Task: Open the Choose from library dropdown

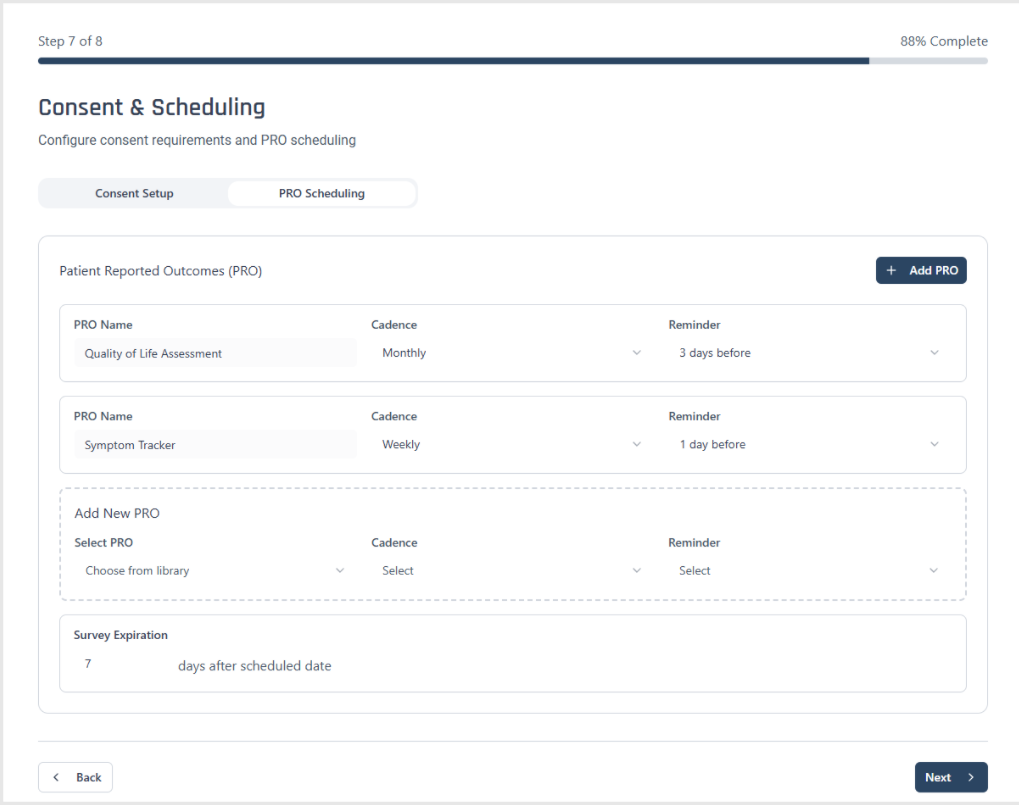Action: pos(215,570)
